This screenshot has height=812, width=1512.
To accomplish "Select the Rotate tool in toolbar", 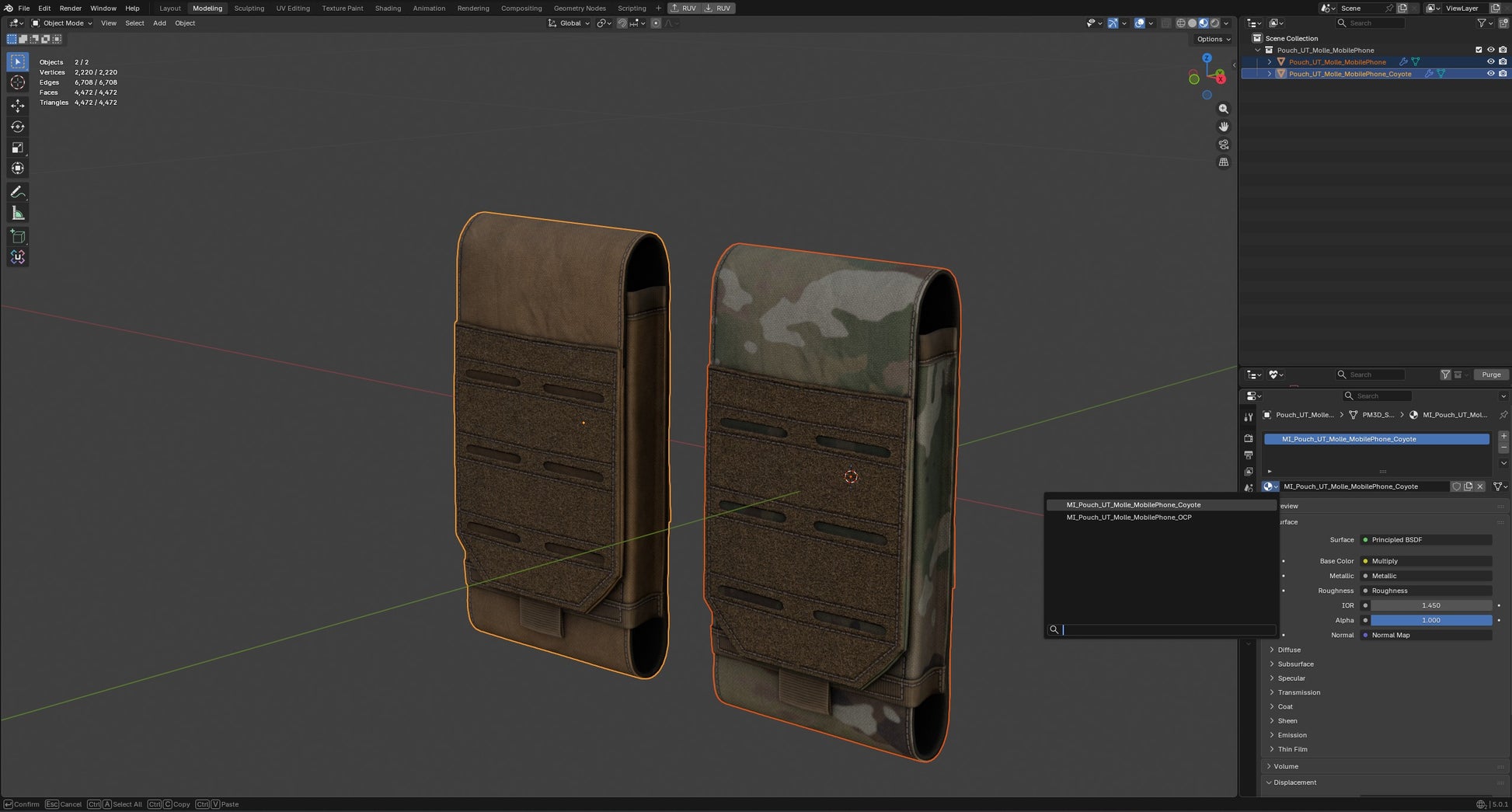I will tap(18, 127).
